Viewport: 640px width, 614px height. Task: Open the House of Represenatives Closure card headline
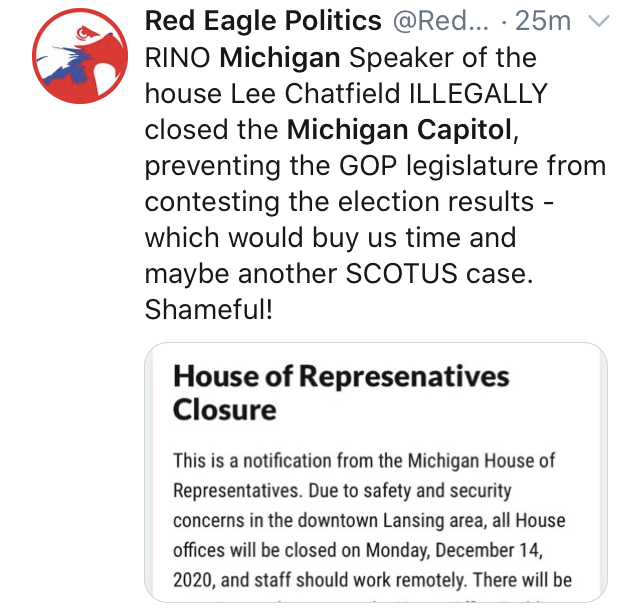pyautogui.click(x=341, y=392)
